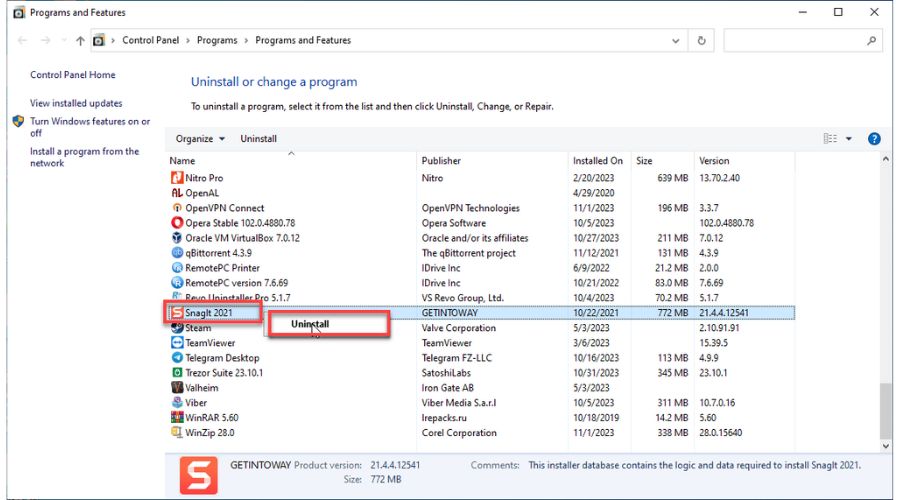Click the RemotePC version 7.6.69 icon
The image size is (900, 500).
click(x=177, y=282)
